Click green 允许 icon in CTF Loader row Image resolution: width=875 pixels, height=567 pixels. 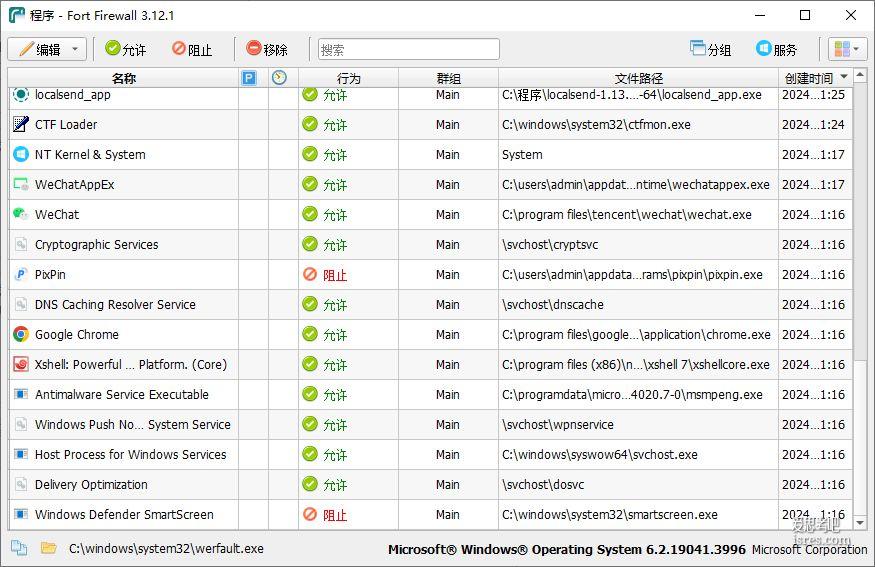310,124
